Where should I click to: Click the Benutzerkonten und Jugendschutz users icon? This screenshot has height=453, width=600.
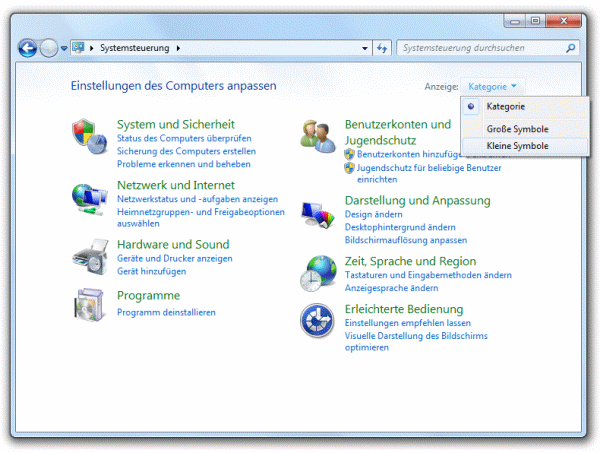coord(318,137)
